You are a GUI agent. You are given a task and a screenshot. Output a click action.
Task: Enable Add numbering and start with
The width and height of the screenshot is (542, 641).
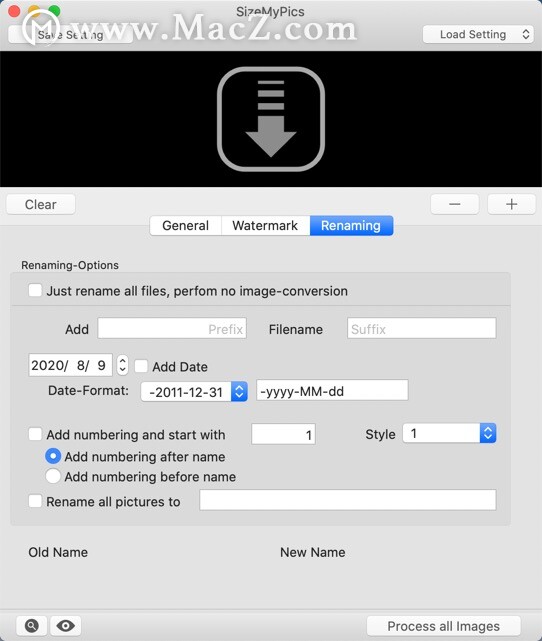35,434
